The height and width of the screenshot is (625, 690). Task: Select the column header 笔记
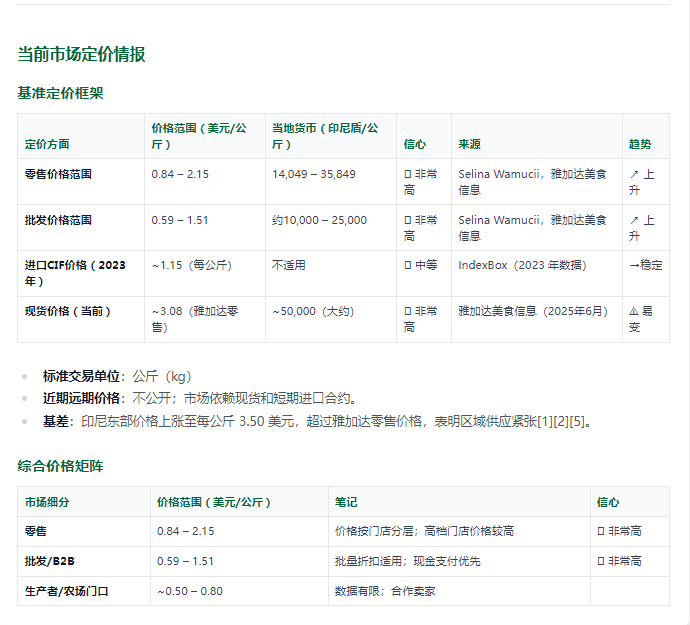pos(346,502)
